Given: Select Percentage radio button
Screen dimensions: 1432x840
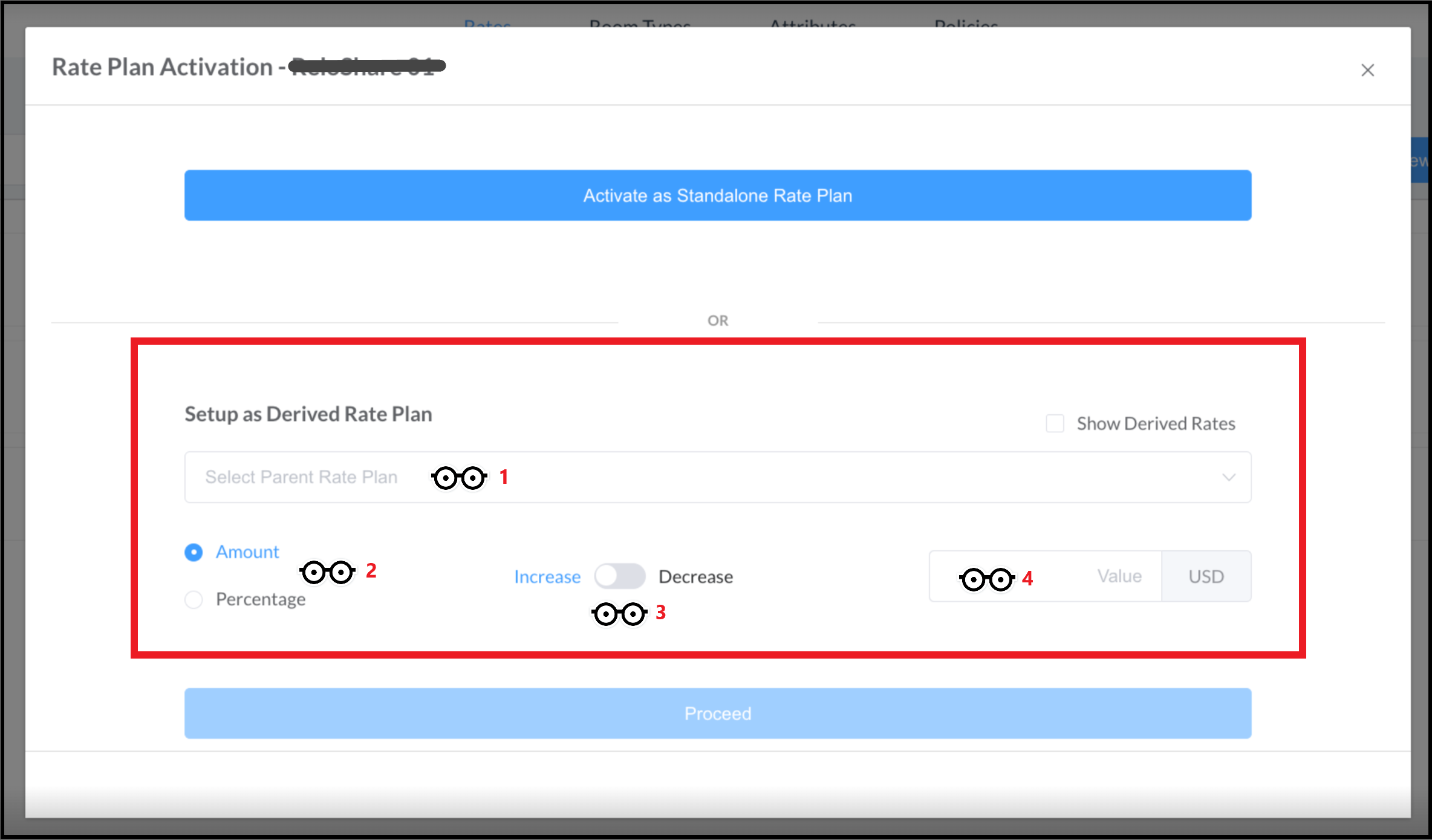Looking at the screenshot, I should point(193,598).
